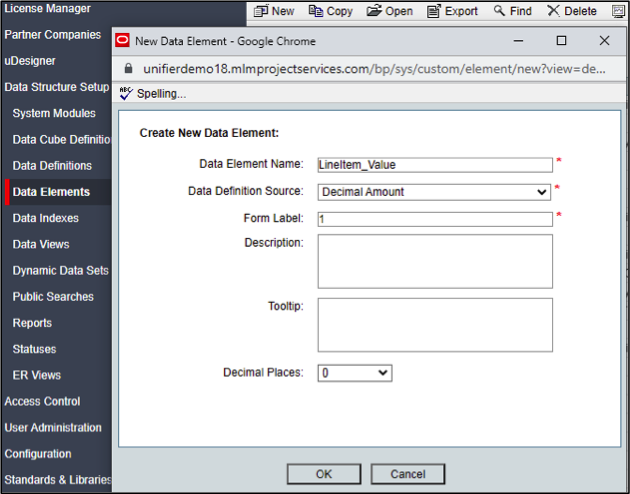The height and width of the screenshot is (494, 630).
Task: Click the New toolbar icon
Action: (x=261, y=11)
